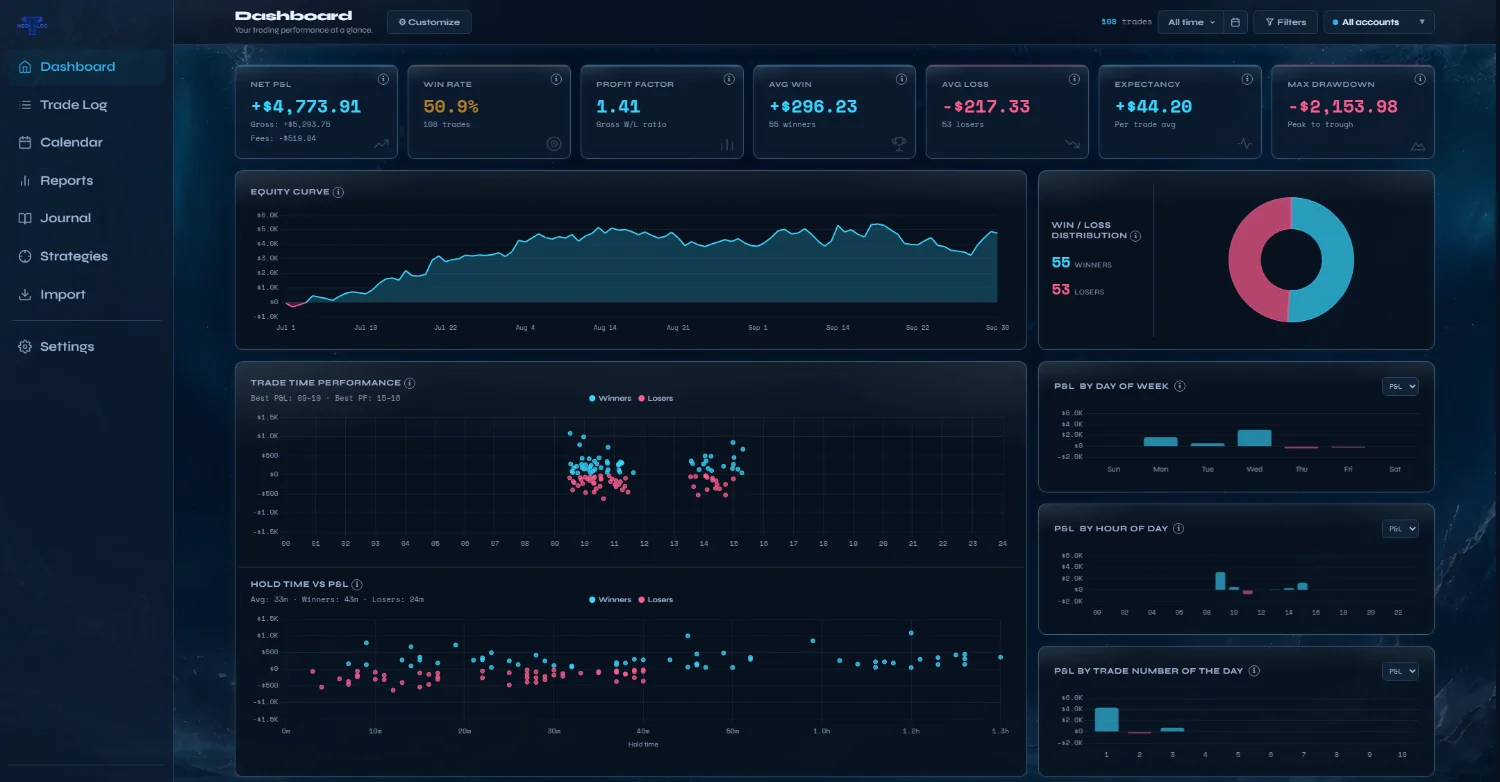Click the Hold Time vs P&L info icon
The height and width of the screenshot is (782, 1500).
tap(357, 584)
